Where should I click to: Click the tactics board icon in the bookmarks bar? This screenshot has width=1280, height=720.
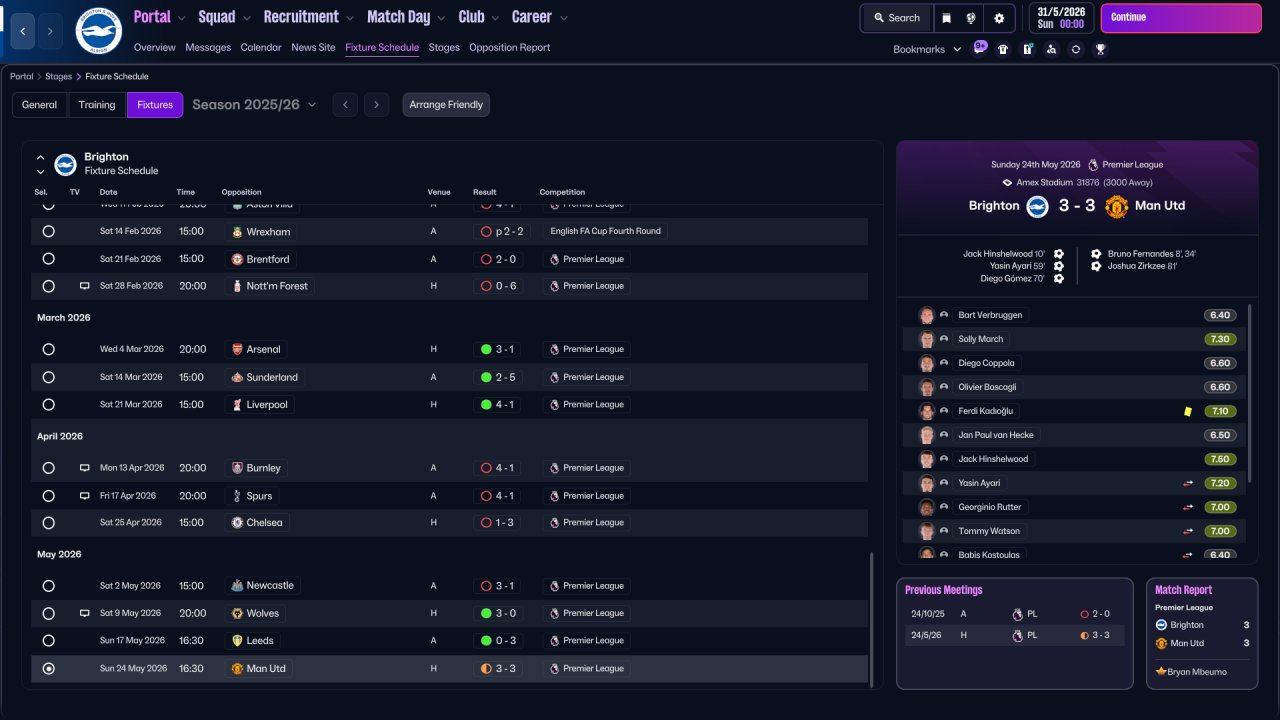1027,49
